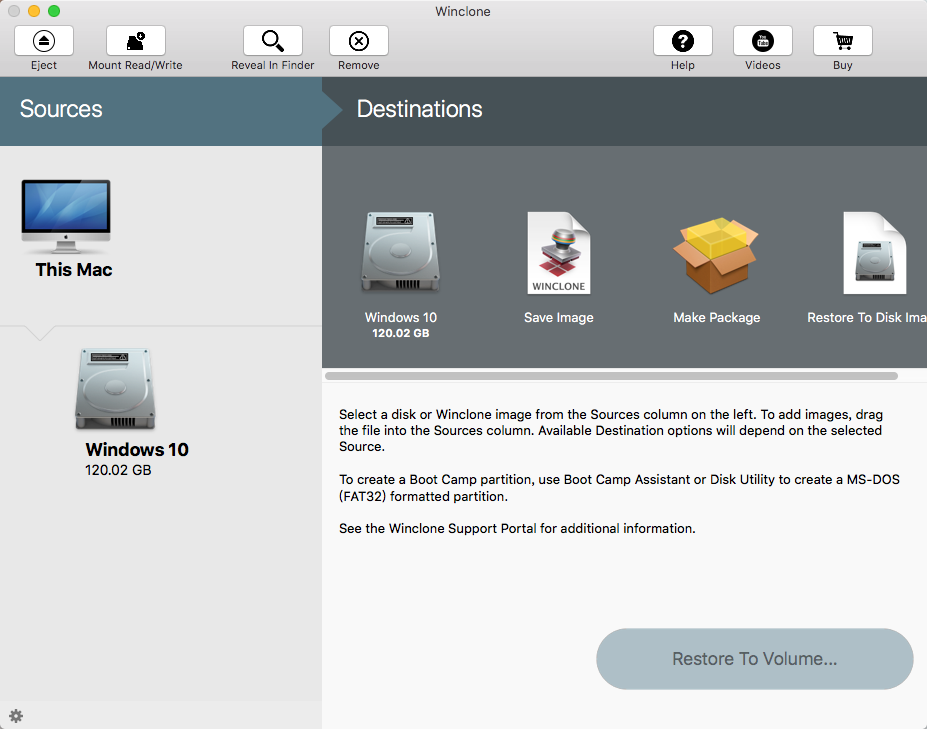The width and height of the screenshot is (927, 729).
Task: Click the Remove toolbar icon
Action: coord(358,41)
